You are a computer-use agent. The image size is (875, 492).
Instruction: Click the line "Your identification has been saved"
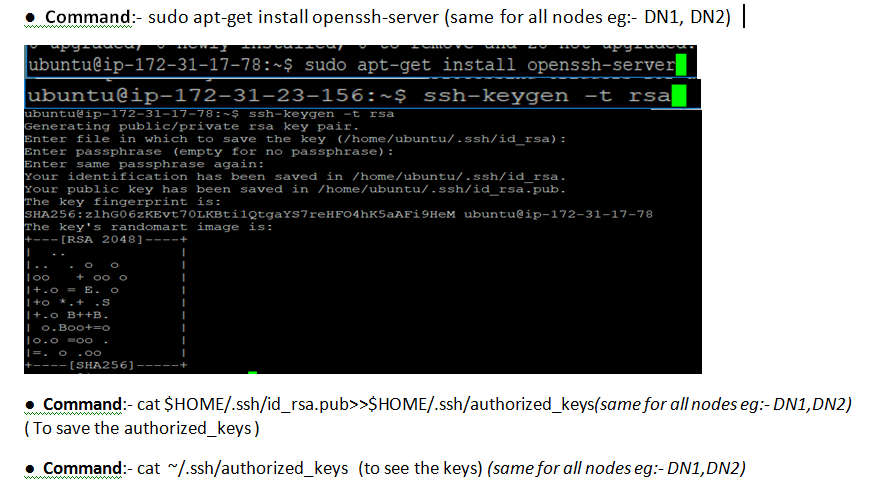[x=295, y=177]
